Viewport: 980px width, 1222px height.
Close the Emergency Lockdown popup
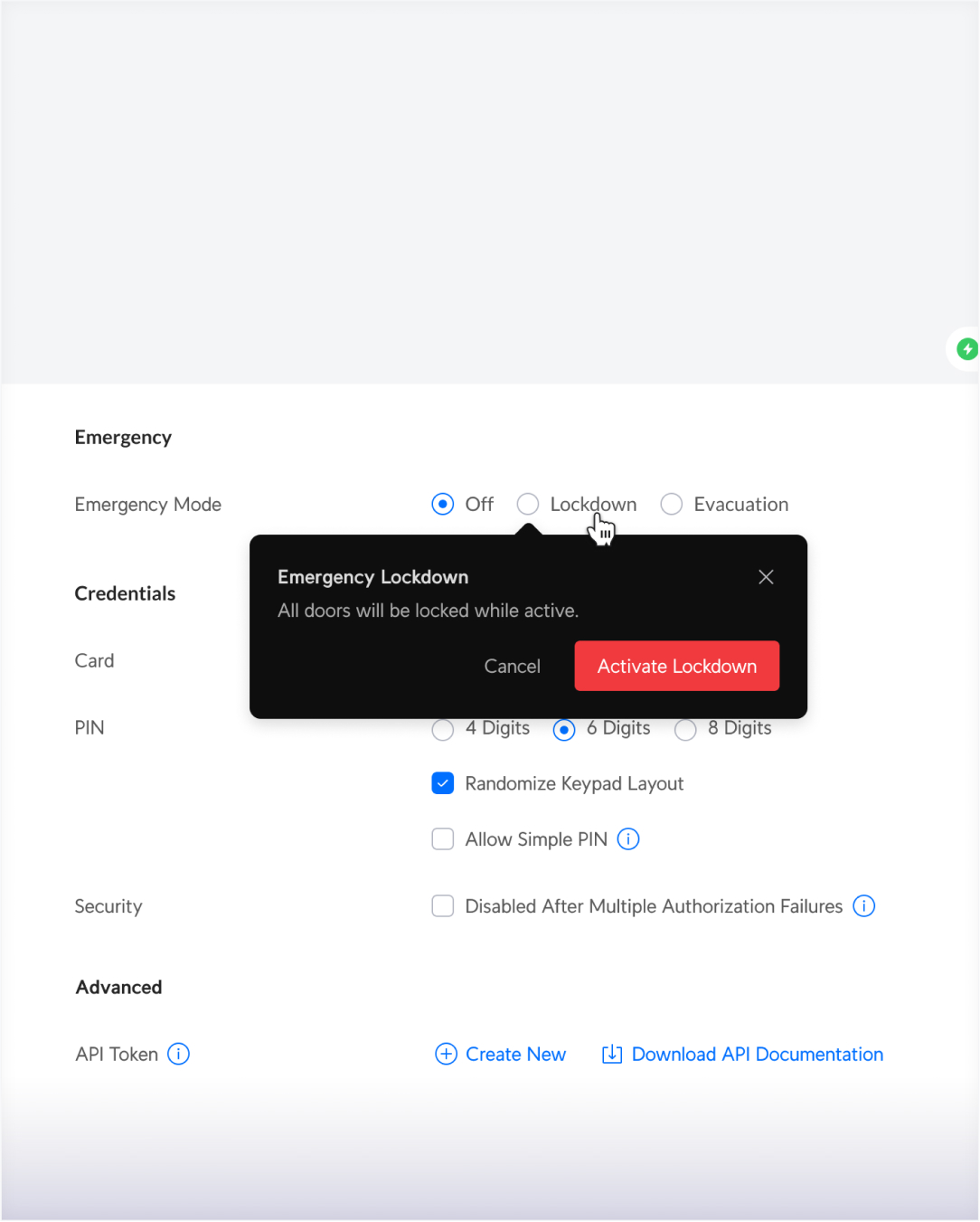click(766, 577)
